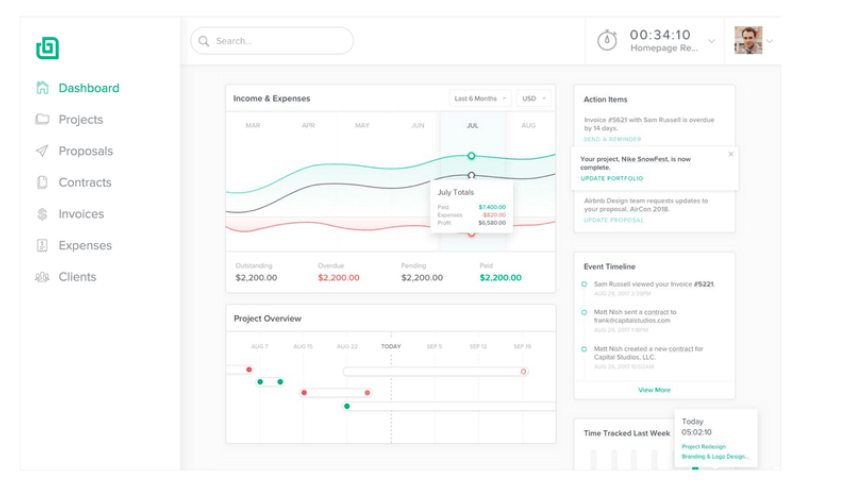The image size is (865, 491).
Task: Select the MAR month label
Action: [x=253, y=125]
